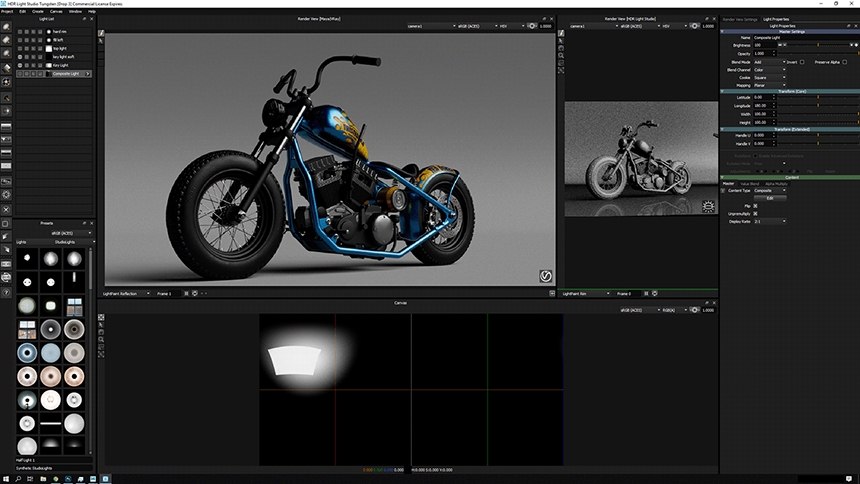Viewport: 860px width, 484px height.
Task: Click the X-circle delete icon in left toolbar
Action: [6, 210]
